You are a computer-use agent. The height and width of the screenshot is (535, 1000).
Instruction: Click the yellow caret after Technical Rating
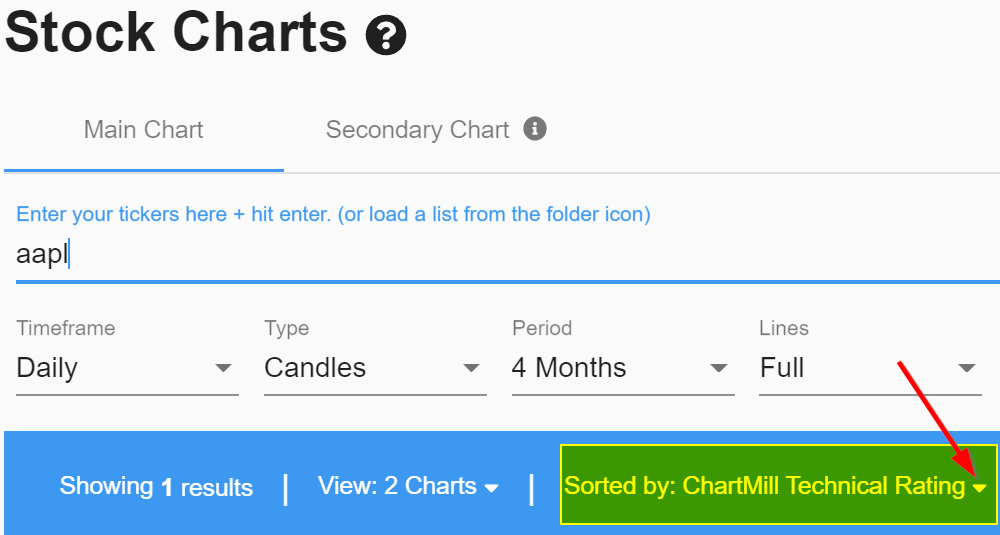point(980,488)
